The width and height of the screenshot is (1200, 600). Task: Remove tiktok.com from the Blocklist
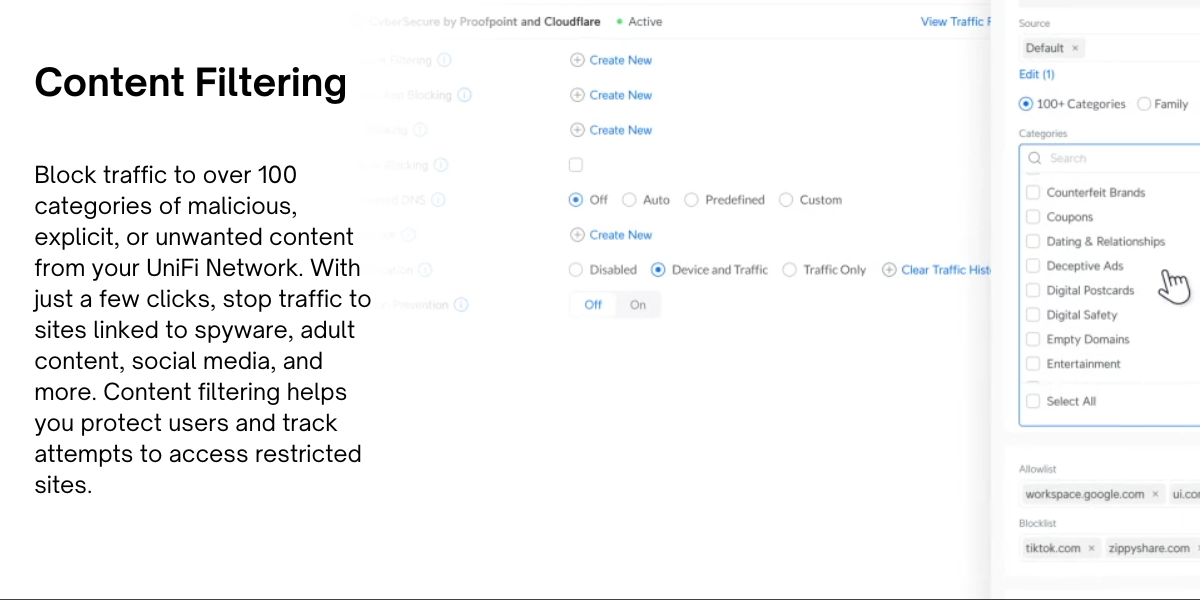[x=1091, y=548]
